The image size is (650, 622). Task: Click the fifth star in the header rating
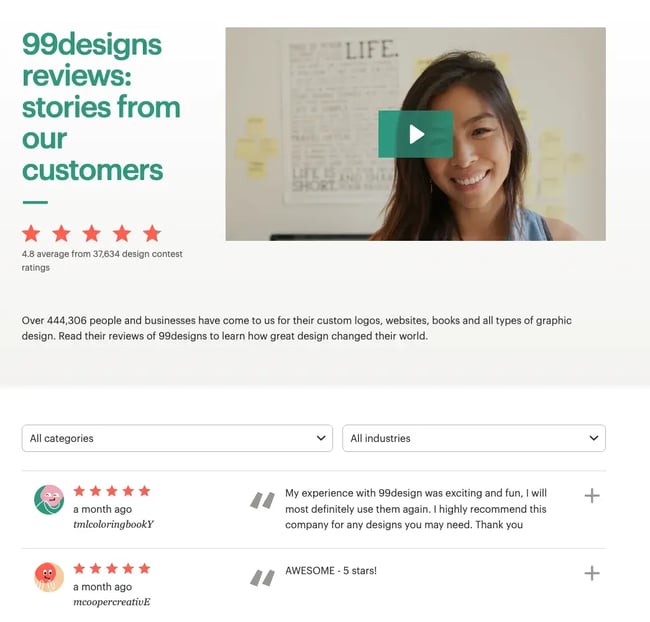(x=152, y=233)
